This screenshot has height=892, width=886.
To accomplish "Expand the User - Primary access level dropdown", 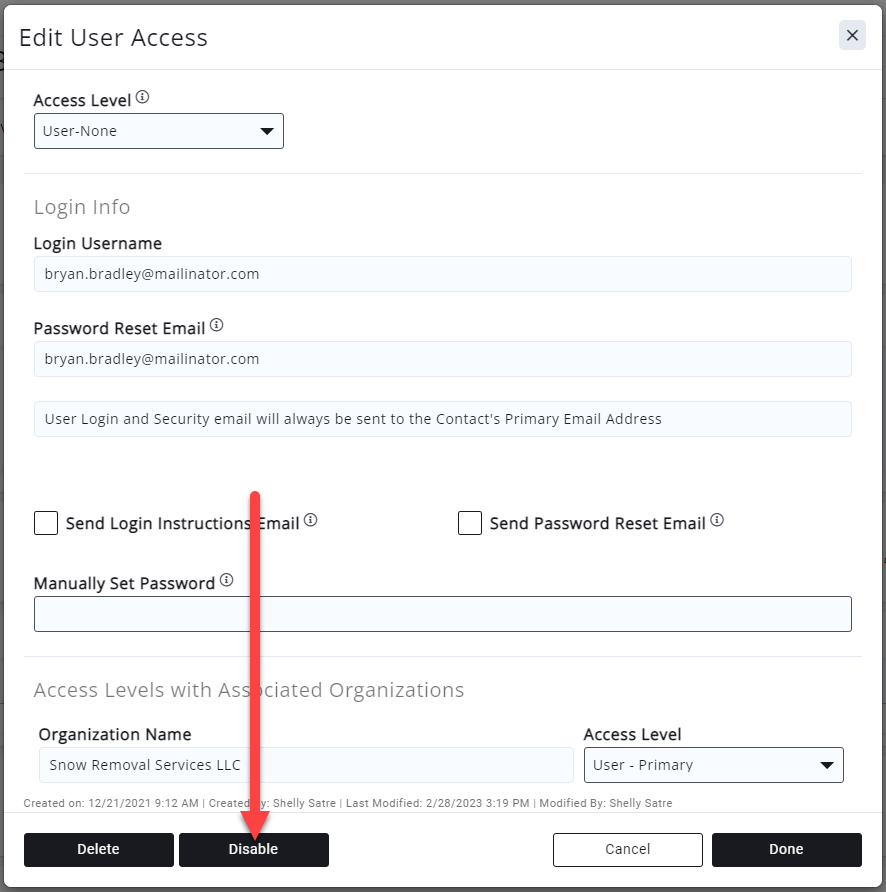I will pos(713,765).
